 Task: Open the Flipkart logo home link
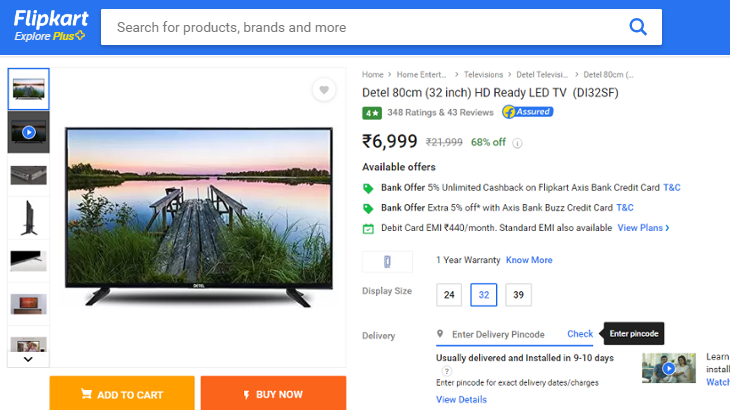50,26
